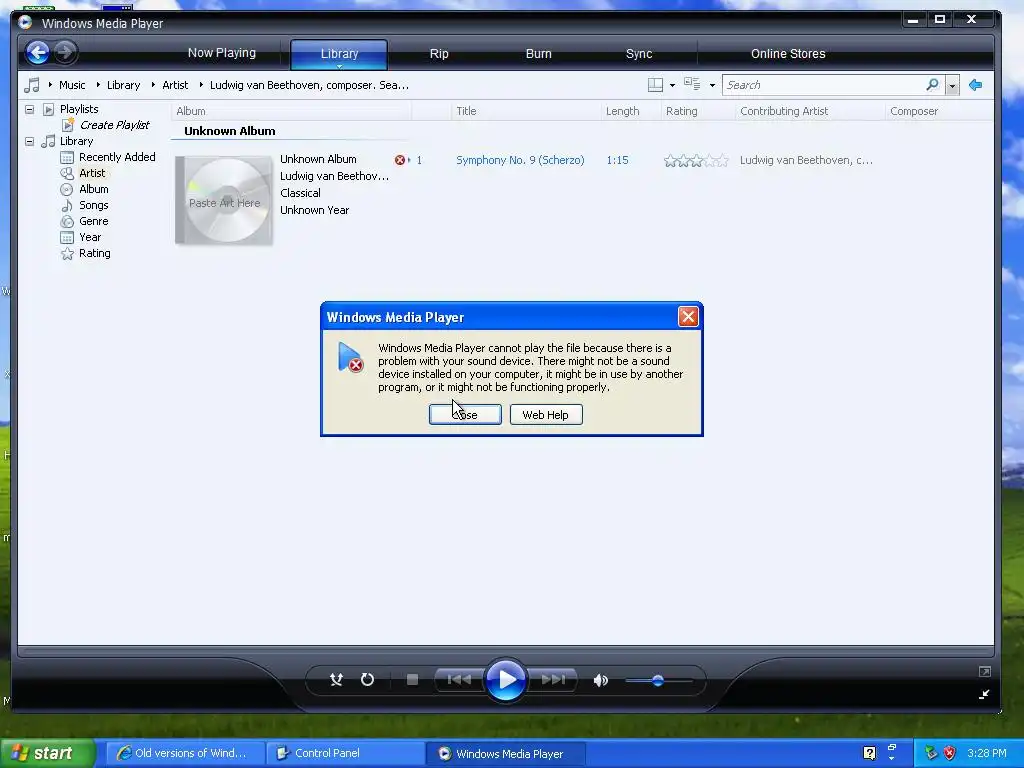Dismiss the error dialog with red X
The image size is (1024, 768).
[x=688, y=317]
